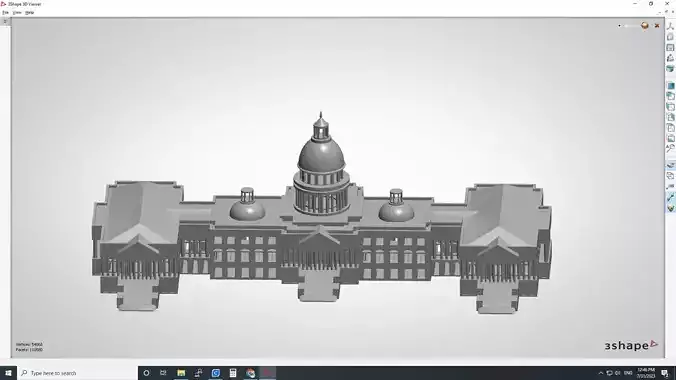Select the shaded teal cube render icon
This screenshot has height=380, width=676.
670,68
